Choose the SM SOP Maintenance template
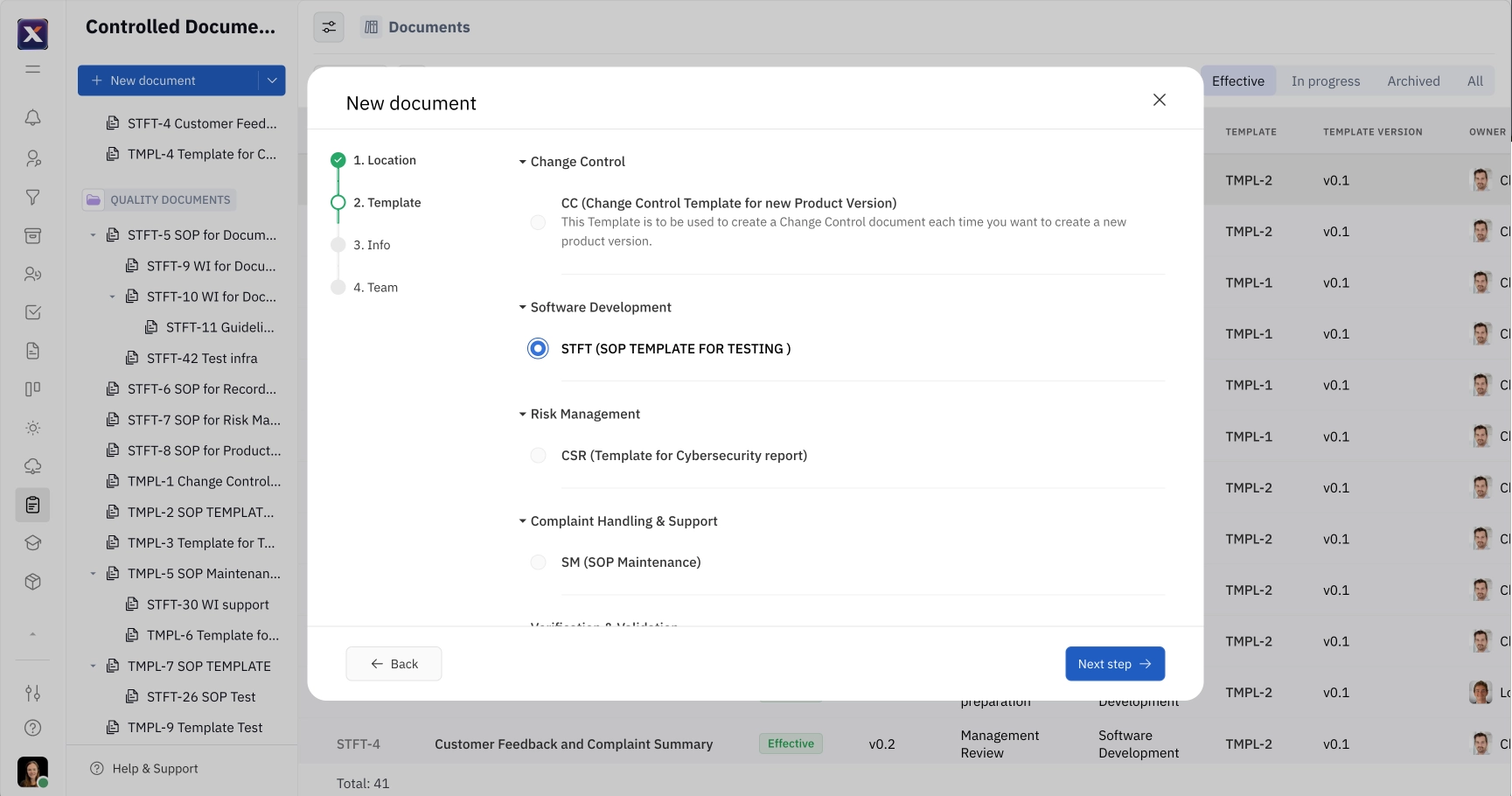The width and height of the screenshot is (1512, 796). 538,562
